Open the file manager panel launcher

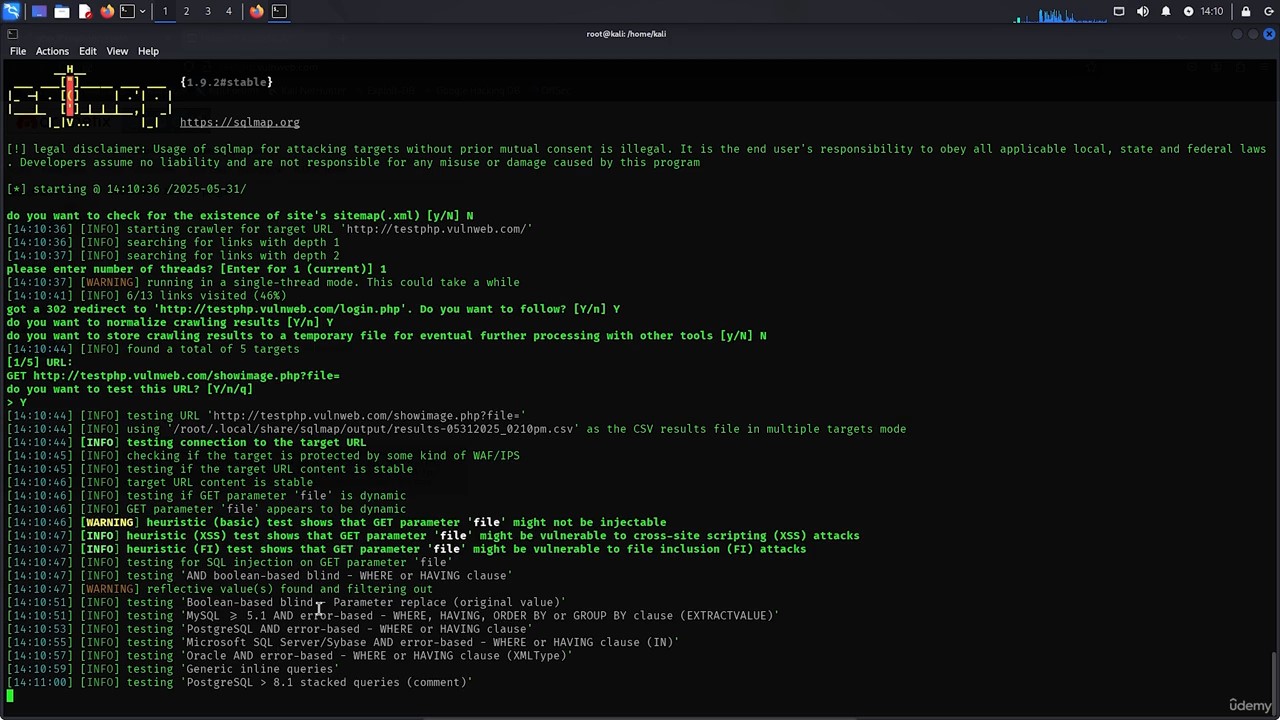pos(62,11)
